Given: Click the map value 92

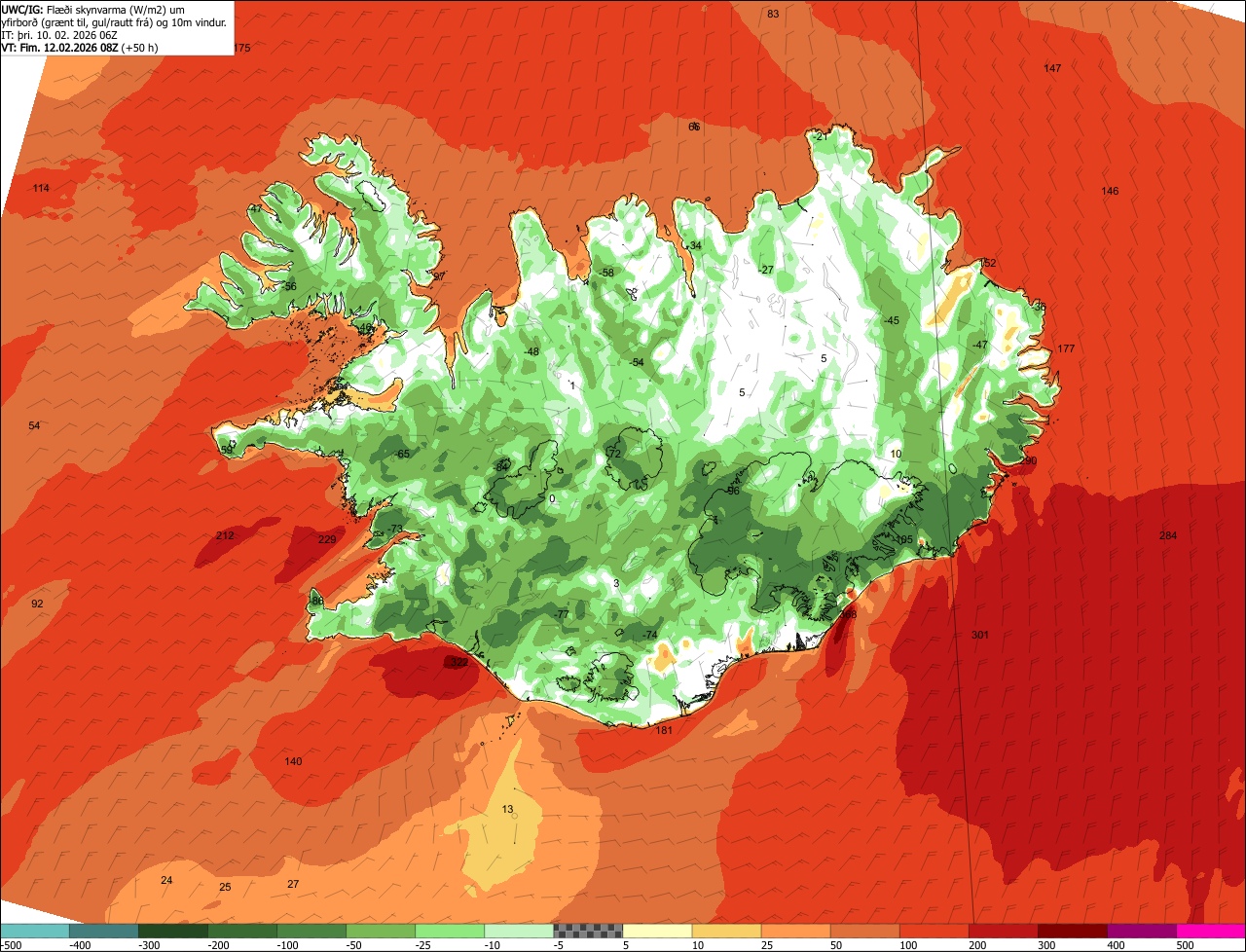Looking at the screenshot, I should (37, 604).
